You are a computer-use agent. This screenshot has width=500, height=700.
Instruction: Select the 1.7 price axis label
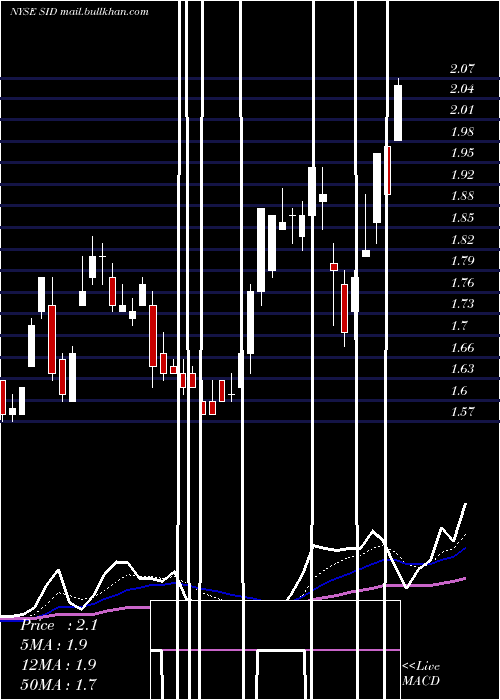coord(459,325)
